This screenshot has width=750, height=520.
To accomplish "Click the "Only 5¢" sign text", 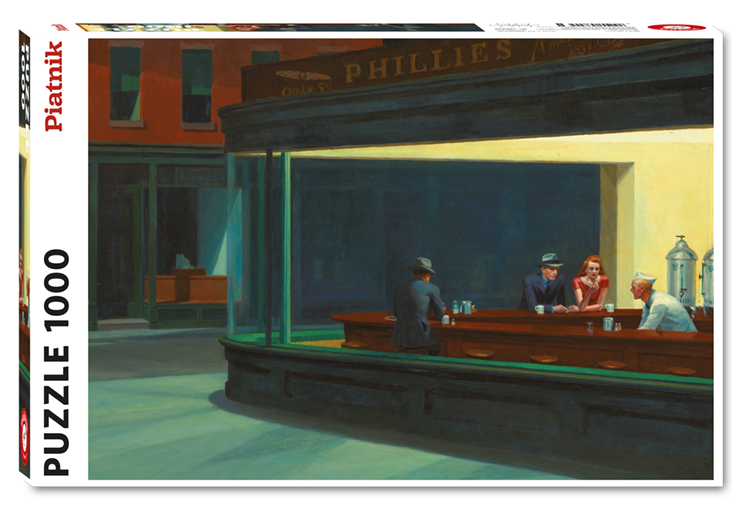I will [x=306, y=89].
